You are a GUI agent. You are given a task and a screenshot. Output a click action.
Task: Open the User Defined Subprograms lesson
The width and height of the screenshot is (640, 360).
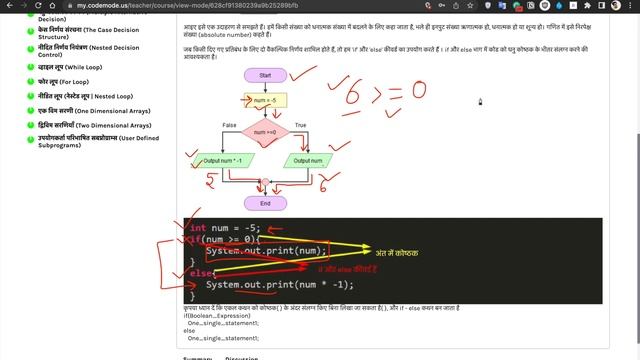click(x=98, y=141)
